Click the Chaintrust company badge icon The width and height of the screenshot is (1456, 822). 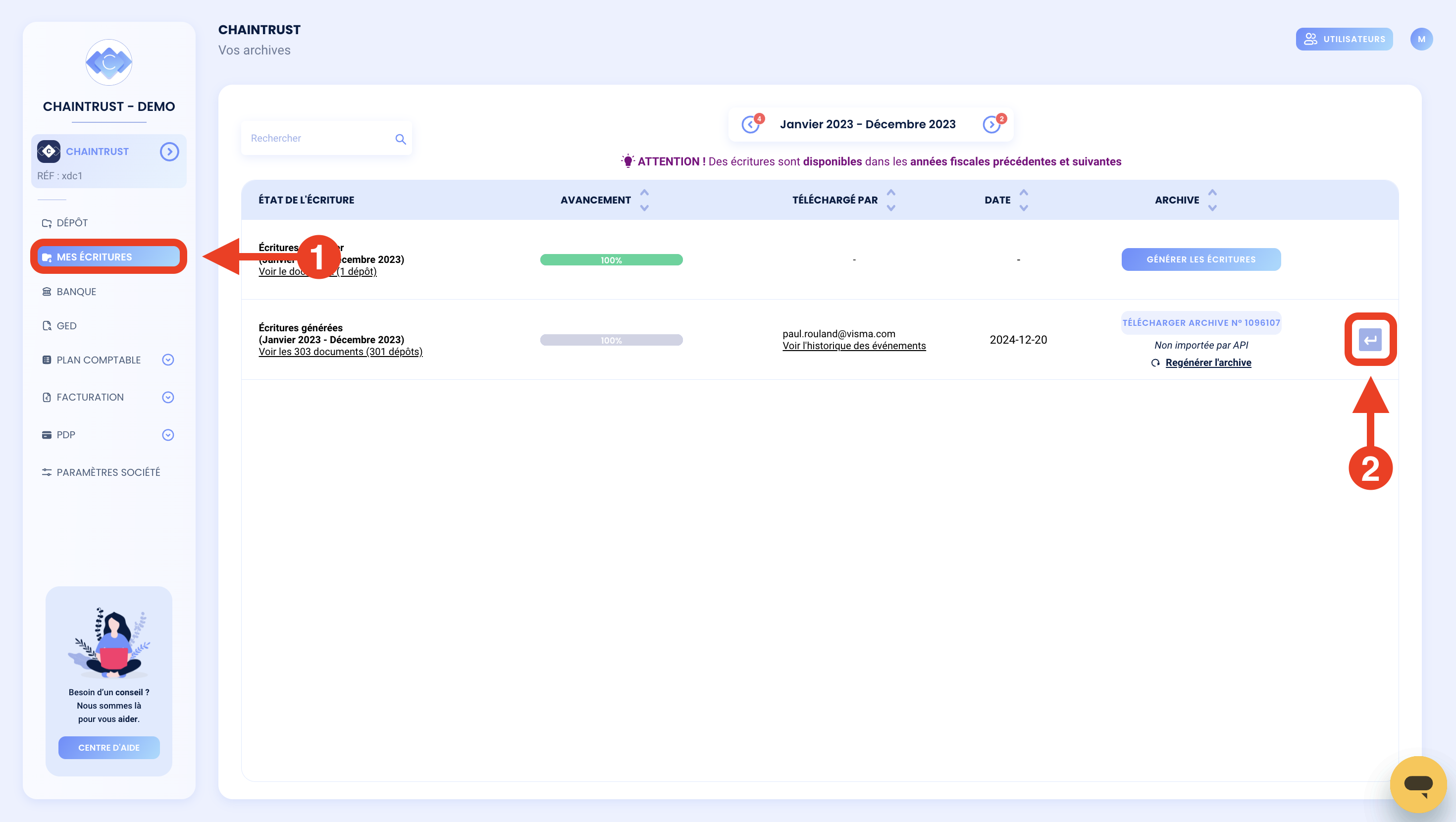point(49,152)
